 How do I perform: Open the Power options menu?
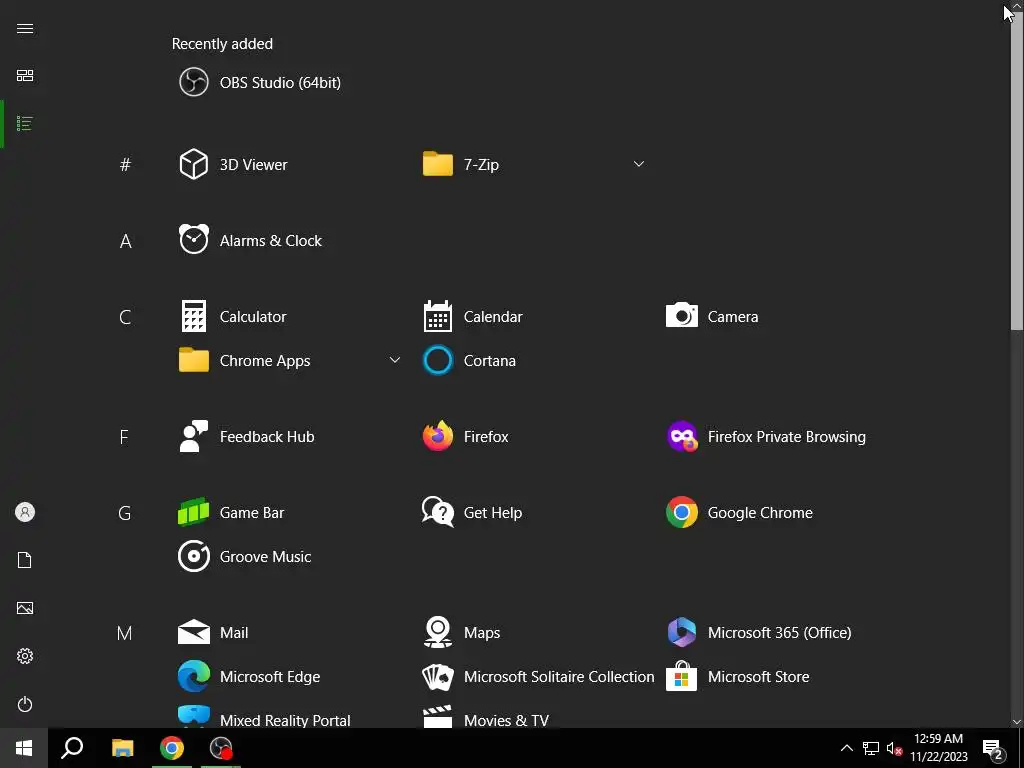pos(25,704)
